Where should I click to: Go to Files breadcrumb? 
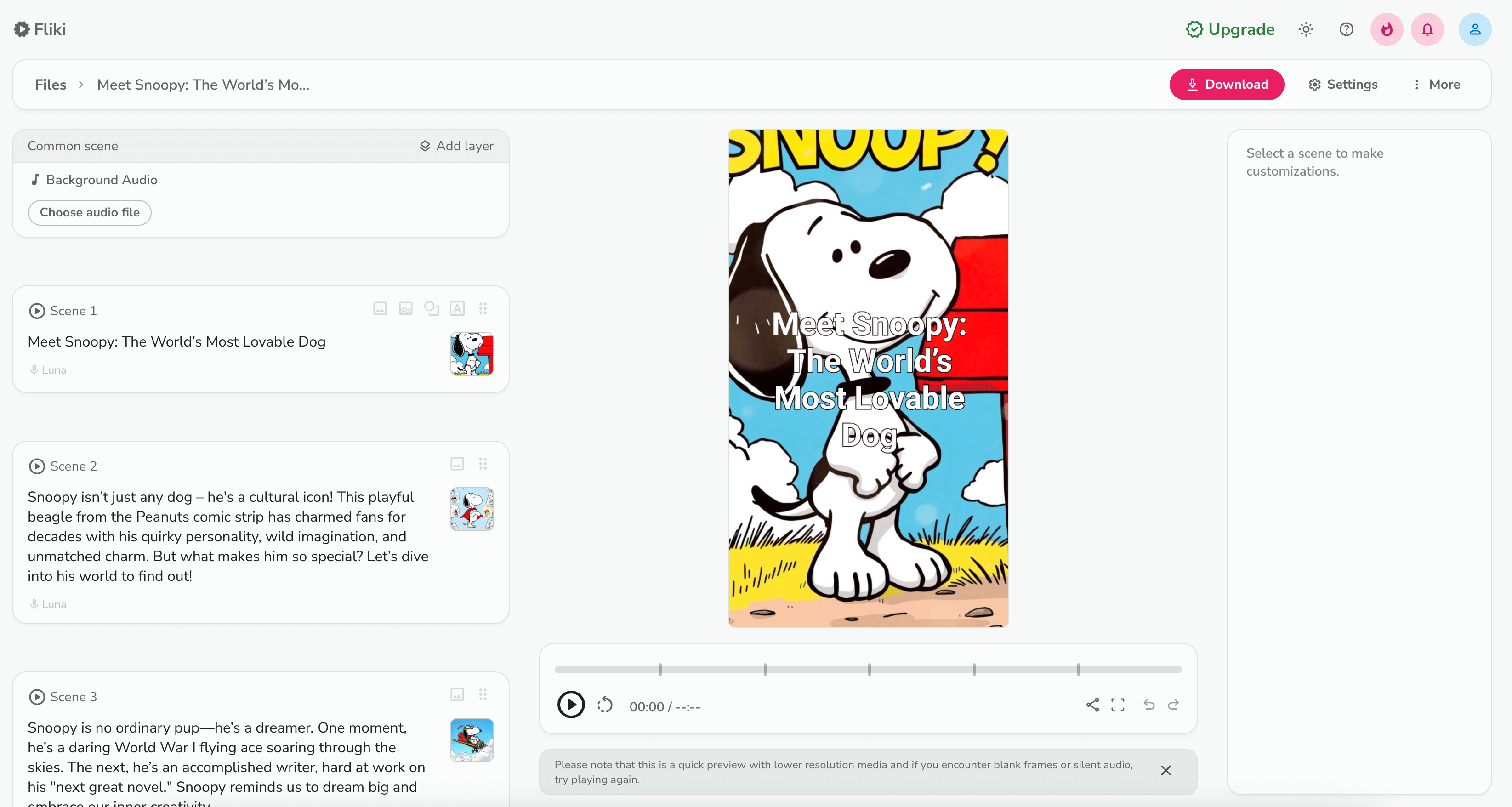(51, 85)
